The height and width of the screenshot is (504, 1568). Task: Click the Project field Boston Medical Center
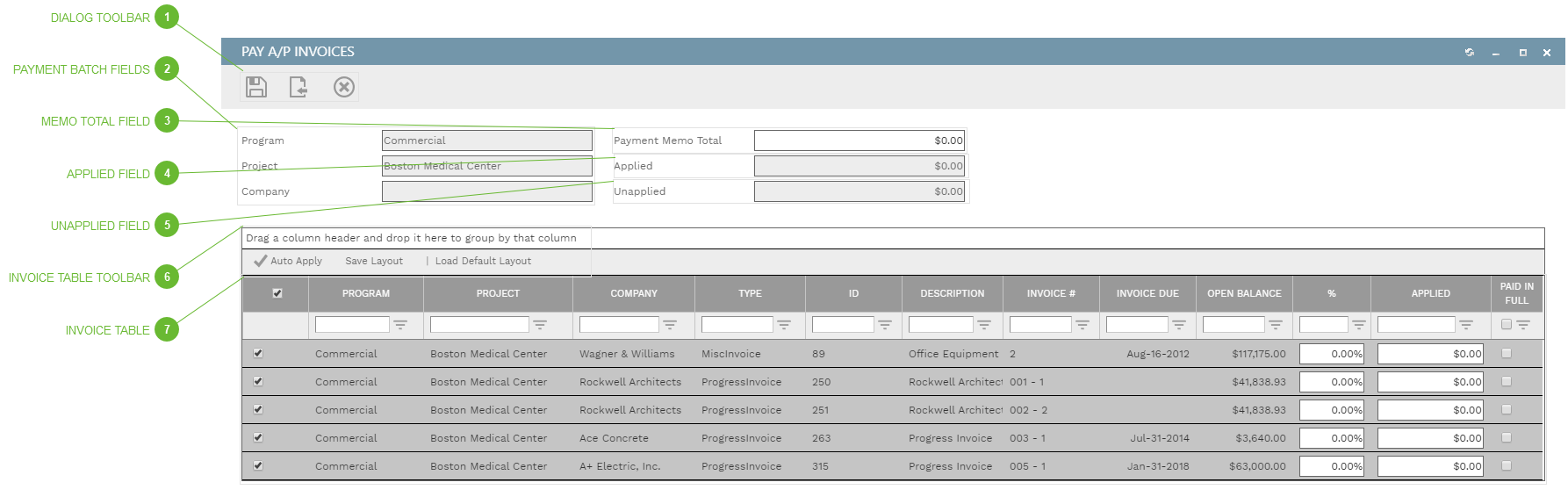[487, 166]
